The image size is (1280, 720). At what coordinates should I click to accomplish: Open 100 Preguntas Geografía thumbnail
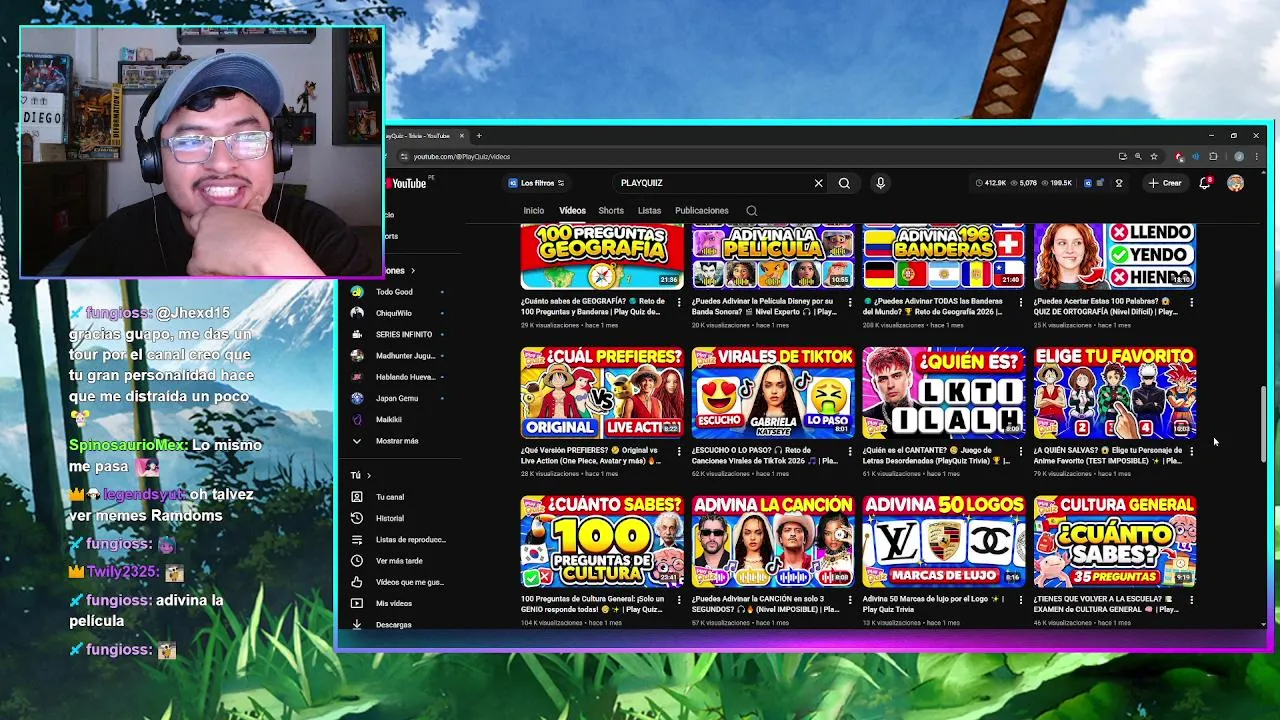[602, 257]
